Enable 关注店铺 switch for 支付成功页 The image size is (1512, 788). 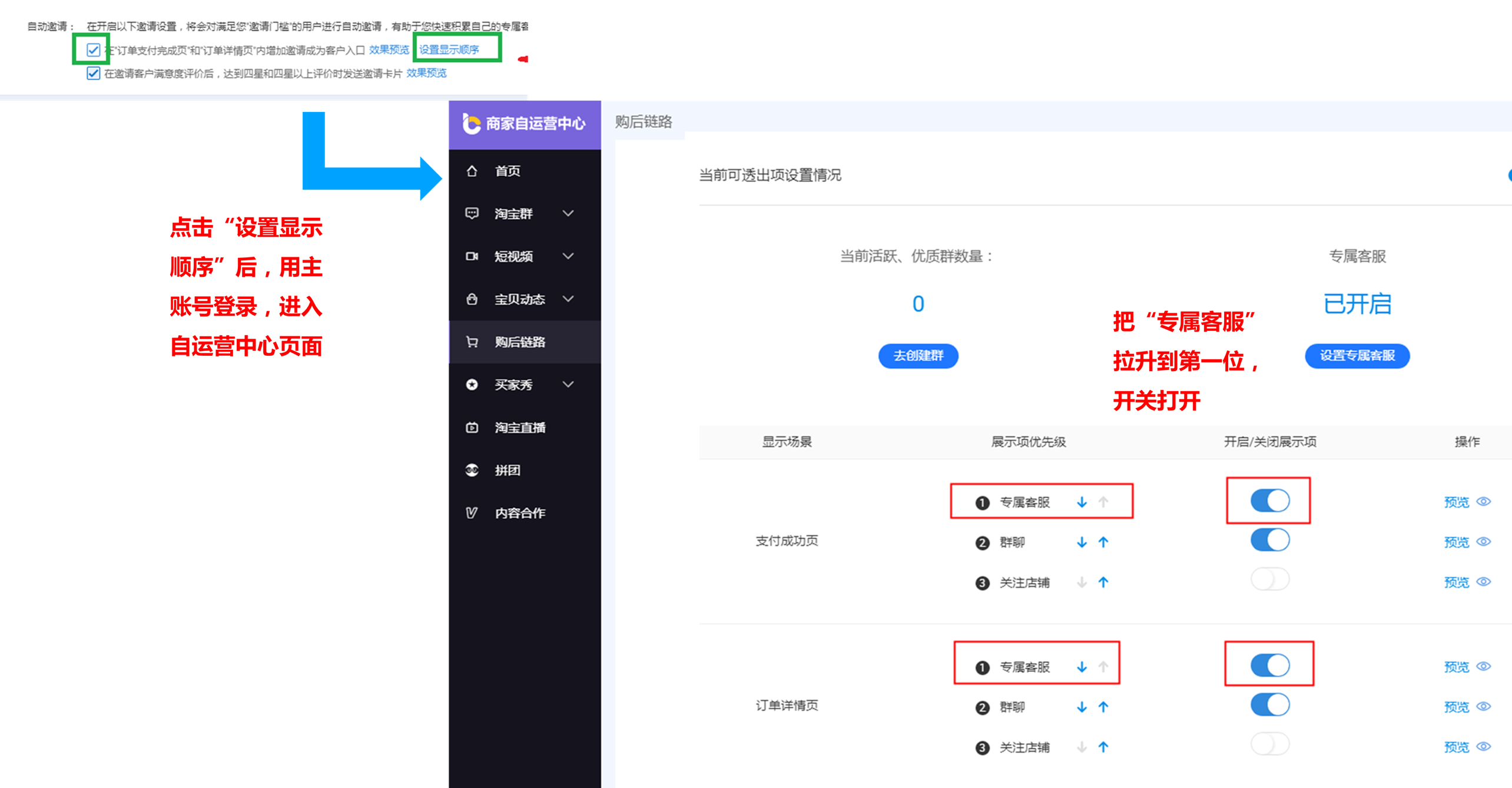[1270, 580]
